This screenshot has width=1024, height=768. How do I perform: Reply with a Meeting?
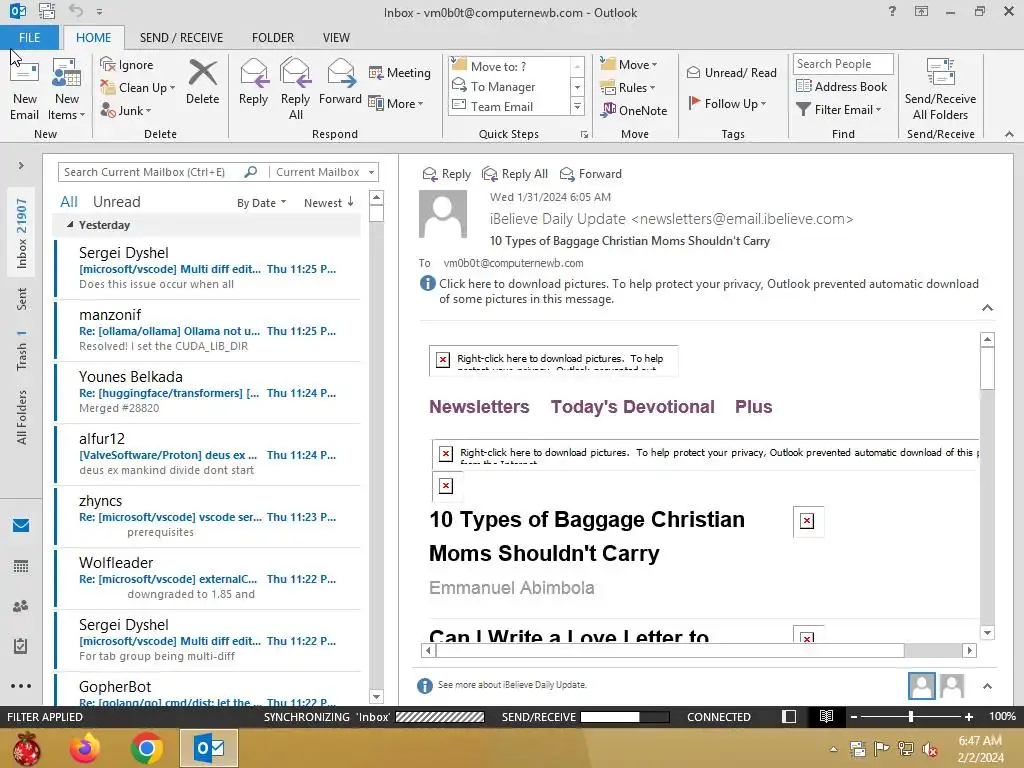click(x=400, y=72)
